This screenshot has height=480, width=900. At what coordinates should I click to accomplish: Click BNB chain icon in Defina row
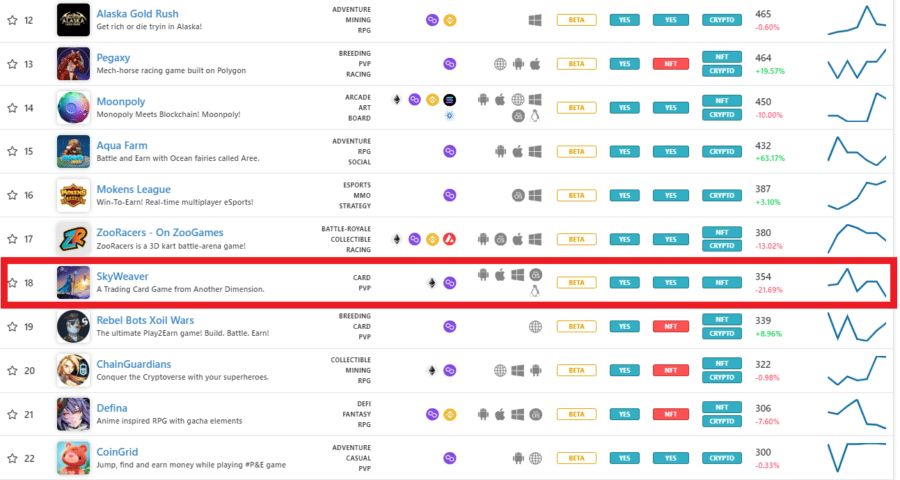(x=449, y=414)
